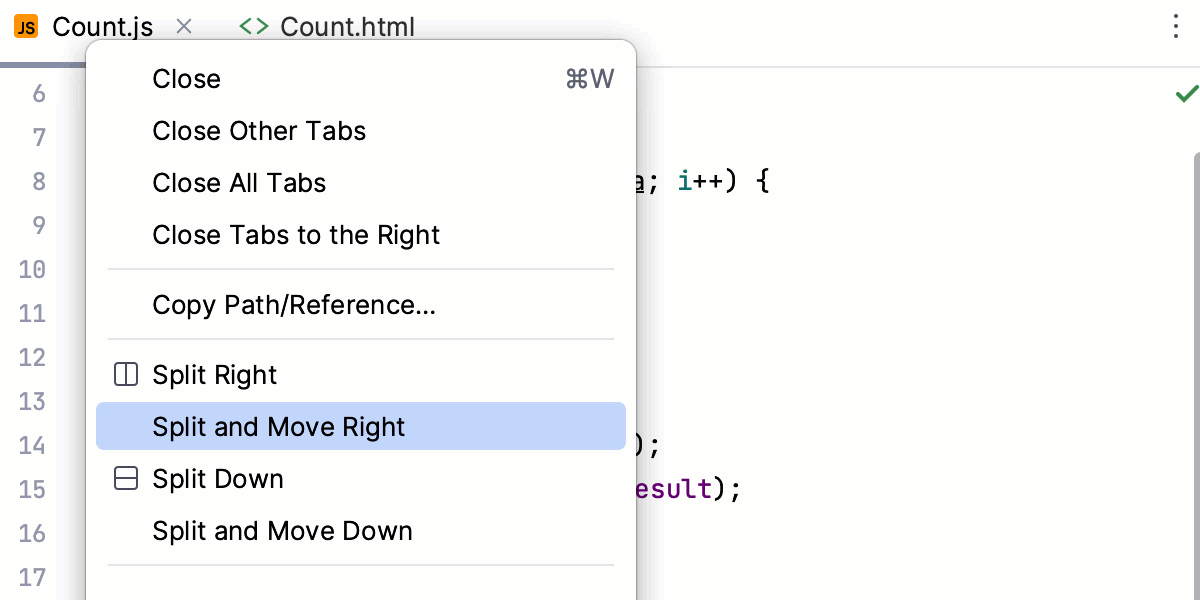This screenshot has width=1200, height=600.
Task: Choose Split and Move Down from the menu
Action: coord(282,531)
